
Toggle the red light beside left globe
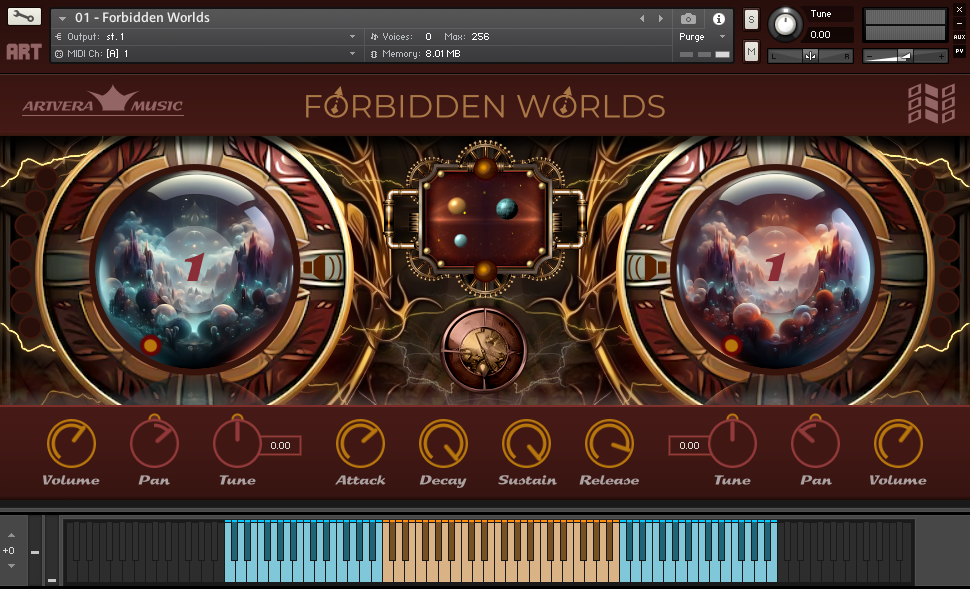150,345
